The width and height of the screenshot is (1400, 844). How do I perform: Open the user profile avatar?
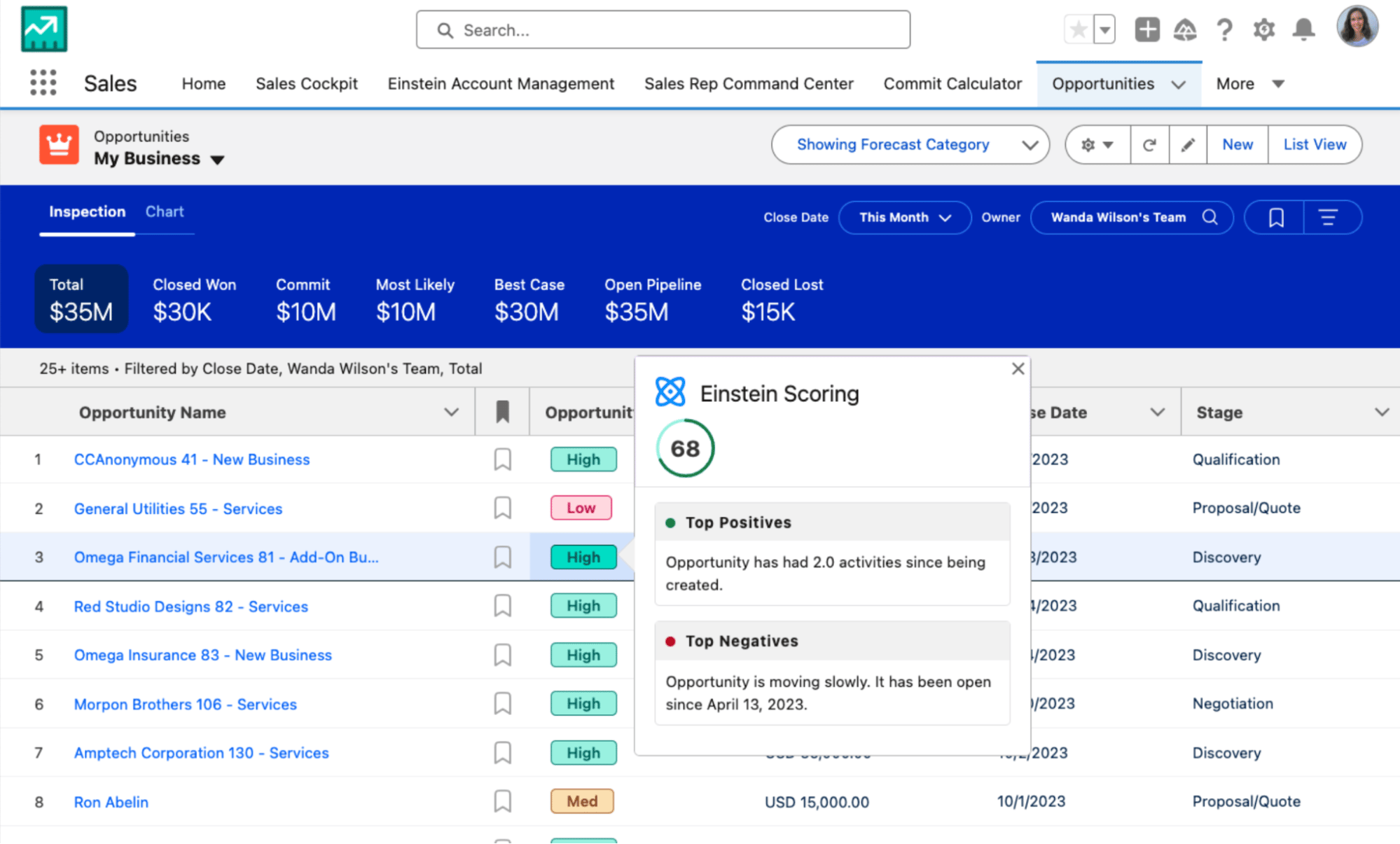(1357, 27)
